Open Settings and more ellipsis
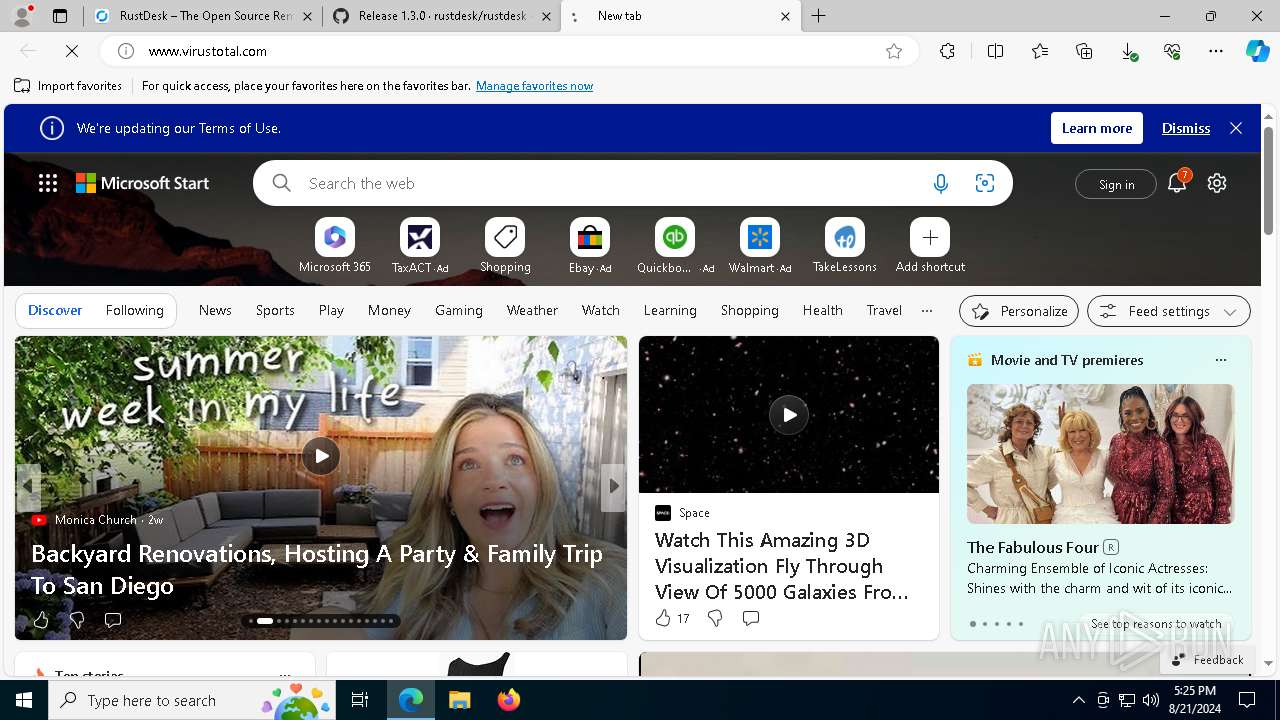The width and height of the screenshot is (1280, 720). click(1216, 51)
